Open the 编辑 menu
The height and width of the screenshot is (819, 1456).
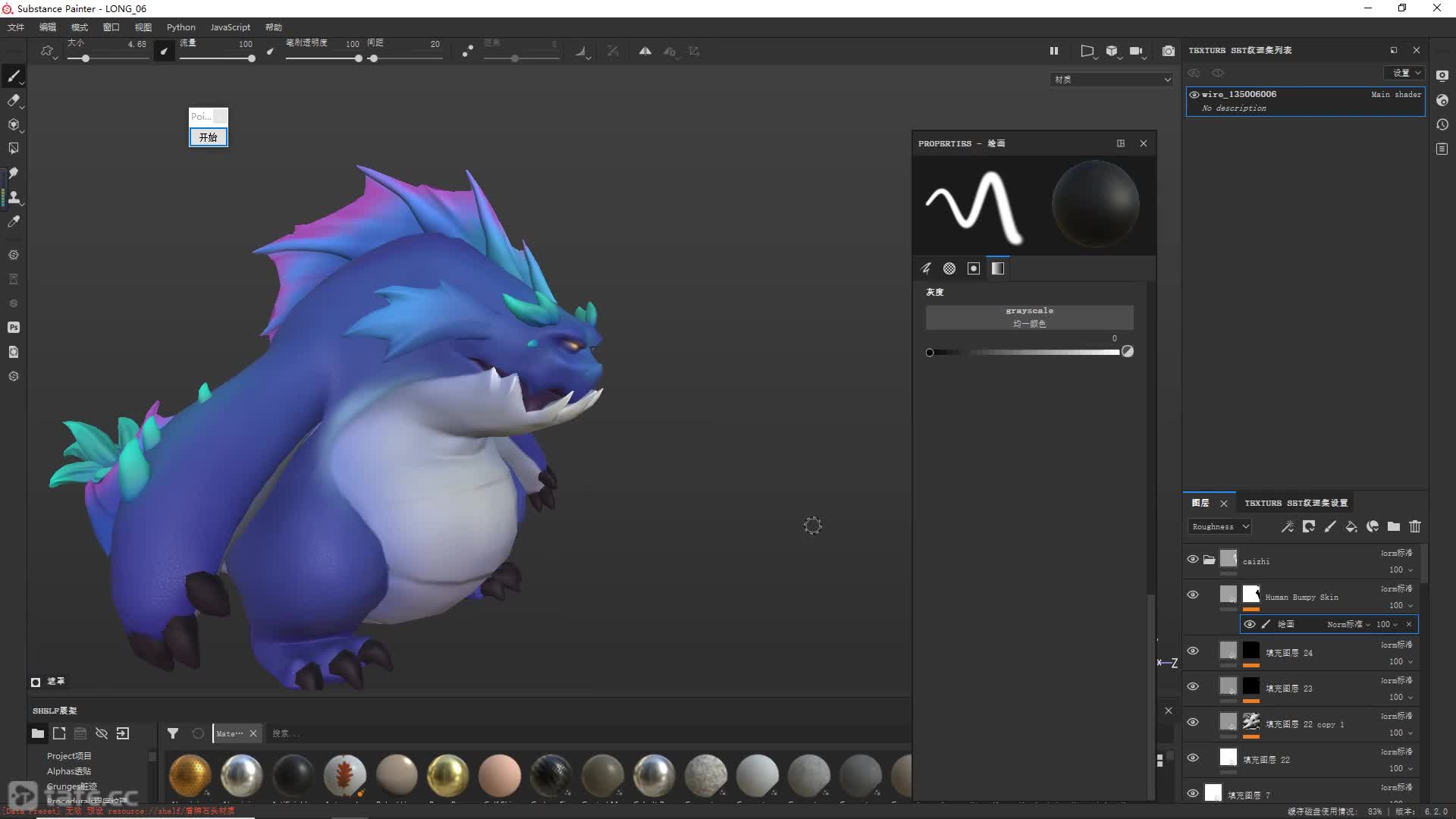(x=48, y=27)
